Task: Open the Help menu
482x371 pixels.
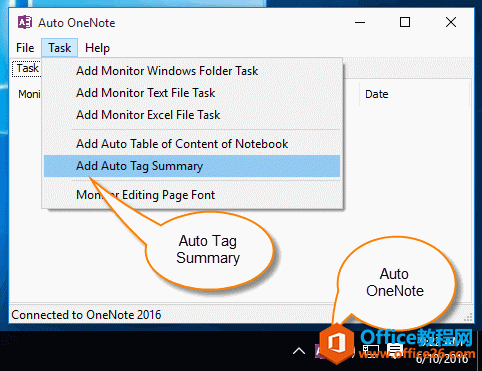Action: 97,48
